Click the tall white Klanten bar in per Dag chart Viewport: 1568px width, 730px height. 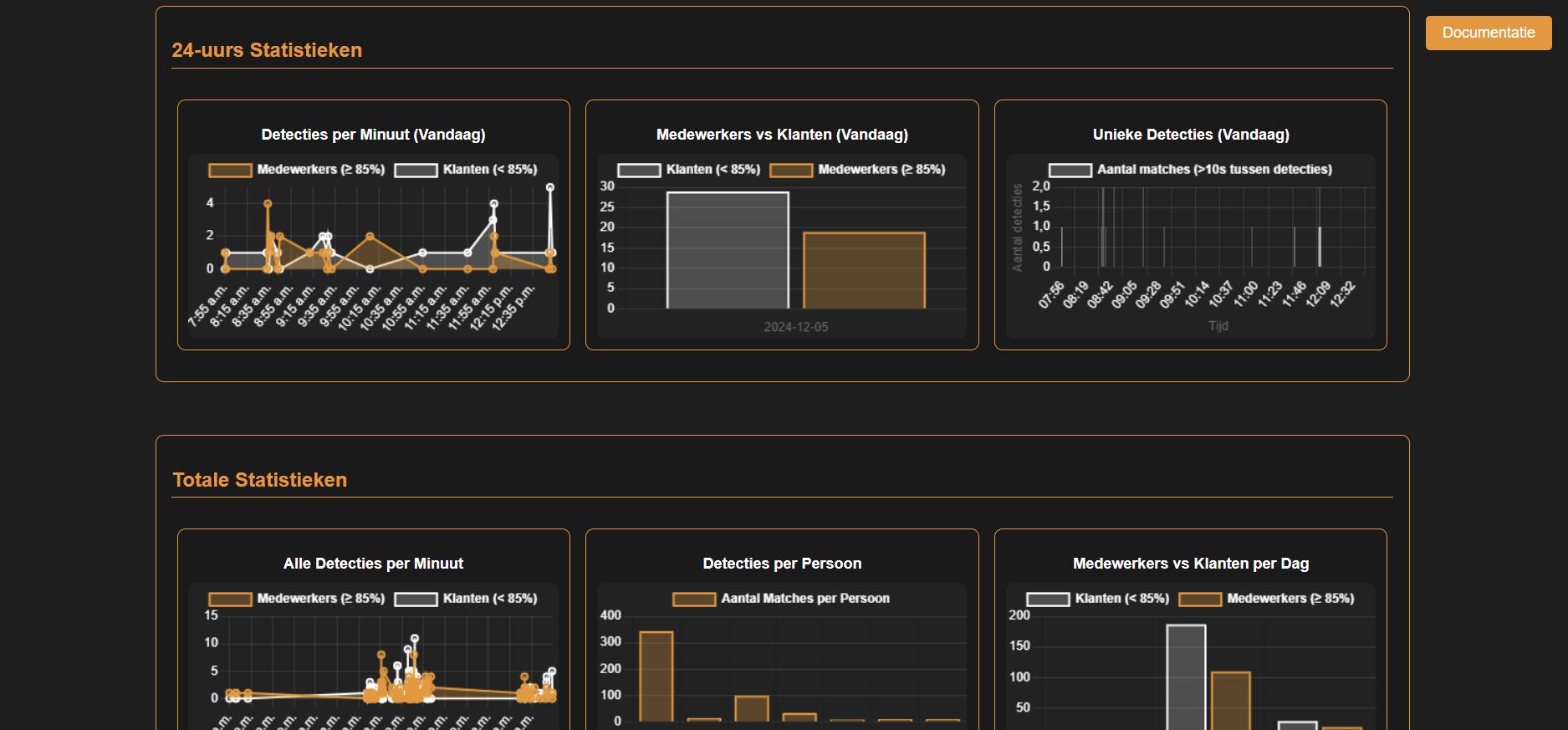tap(1186, 677)
